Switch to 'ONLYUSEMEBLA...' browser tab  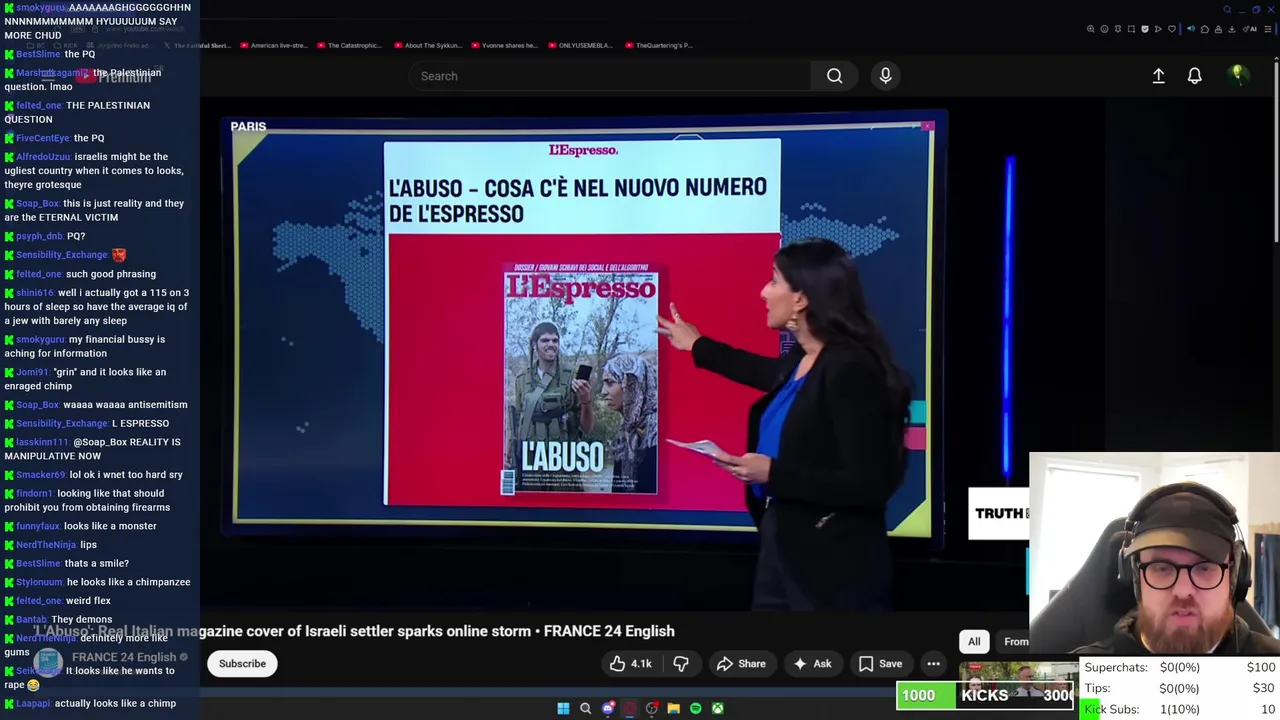(581, 45)
